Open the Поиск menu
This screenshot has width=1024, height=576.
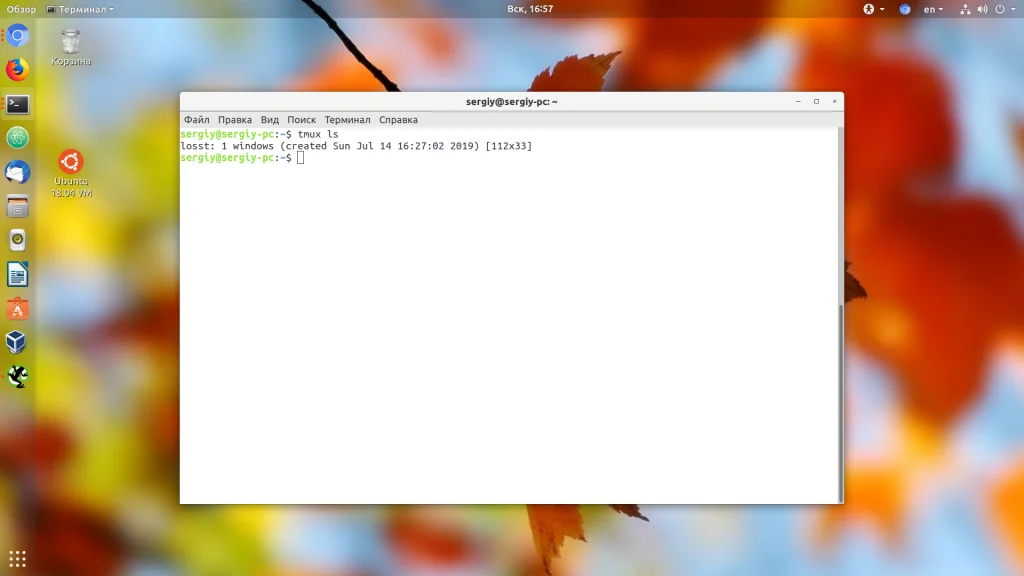[x=301, y=120]
